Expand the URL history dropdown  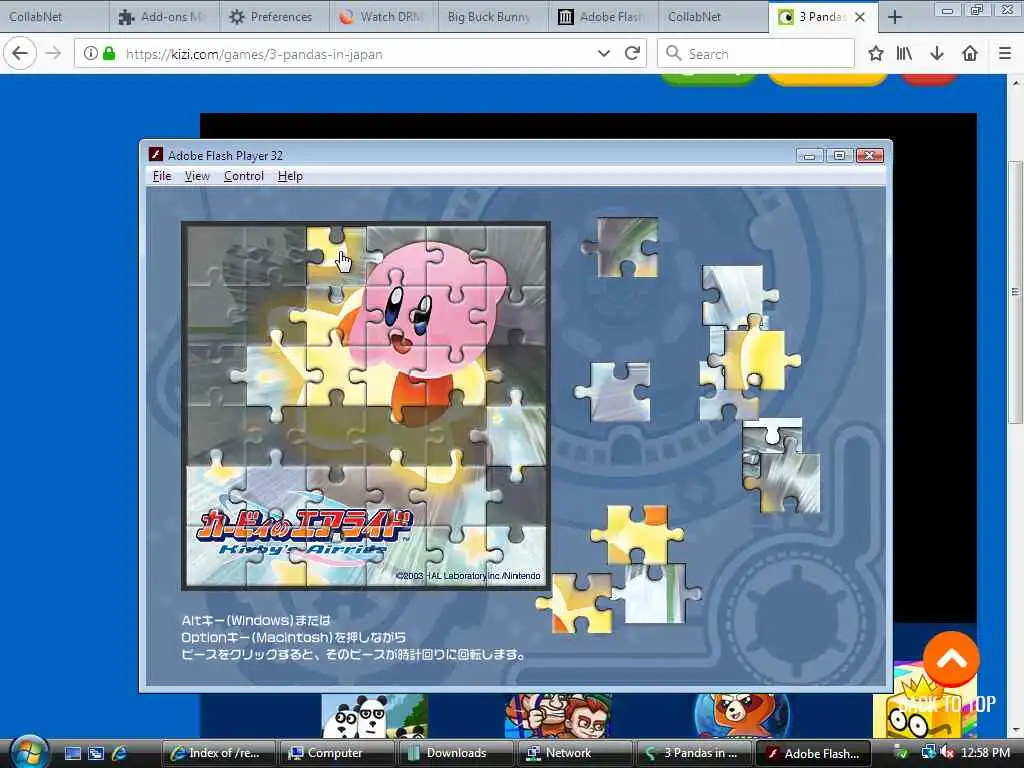(604, 54)
